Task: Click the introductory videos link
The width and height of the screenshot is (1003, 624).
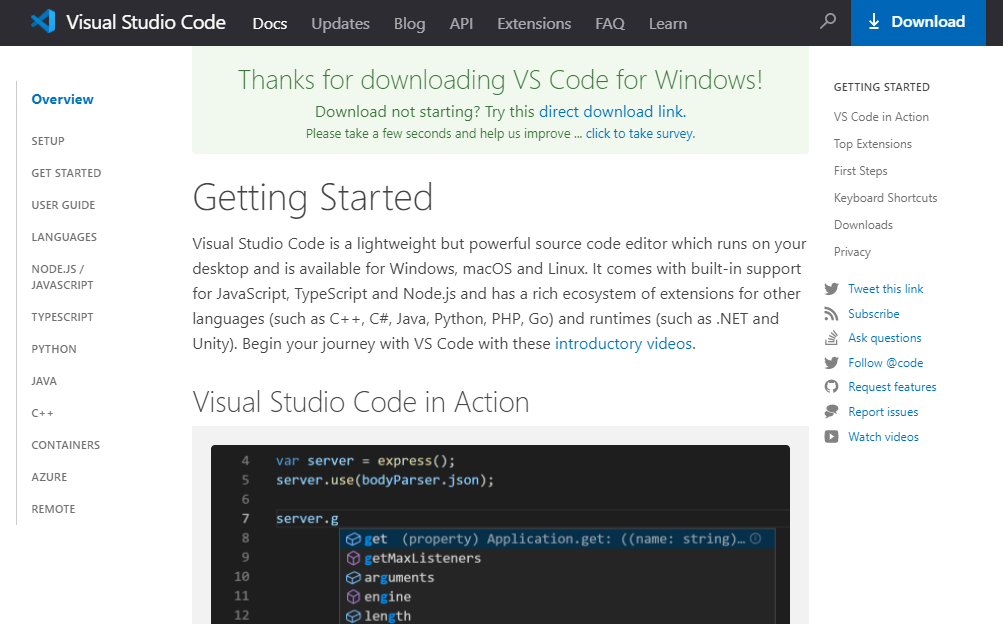Action: pyautogui.click(x=622, y=343)
